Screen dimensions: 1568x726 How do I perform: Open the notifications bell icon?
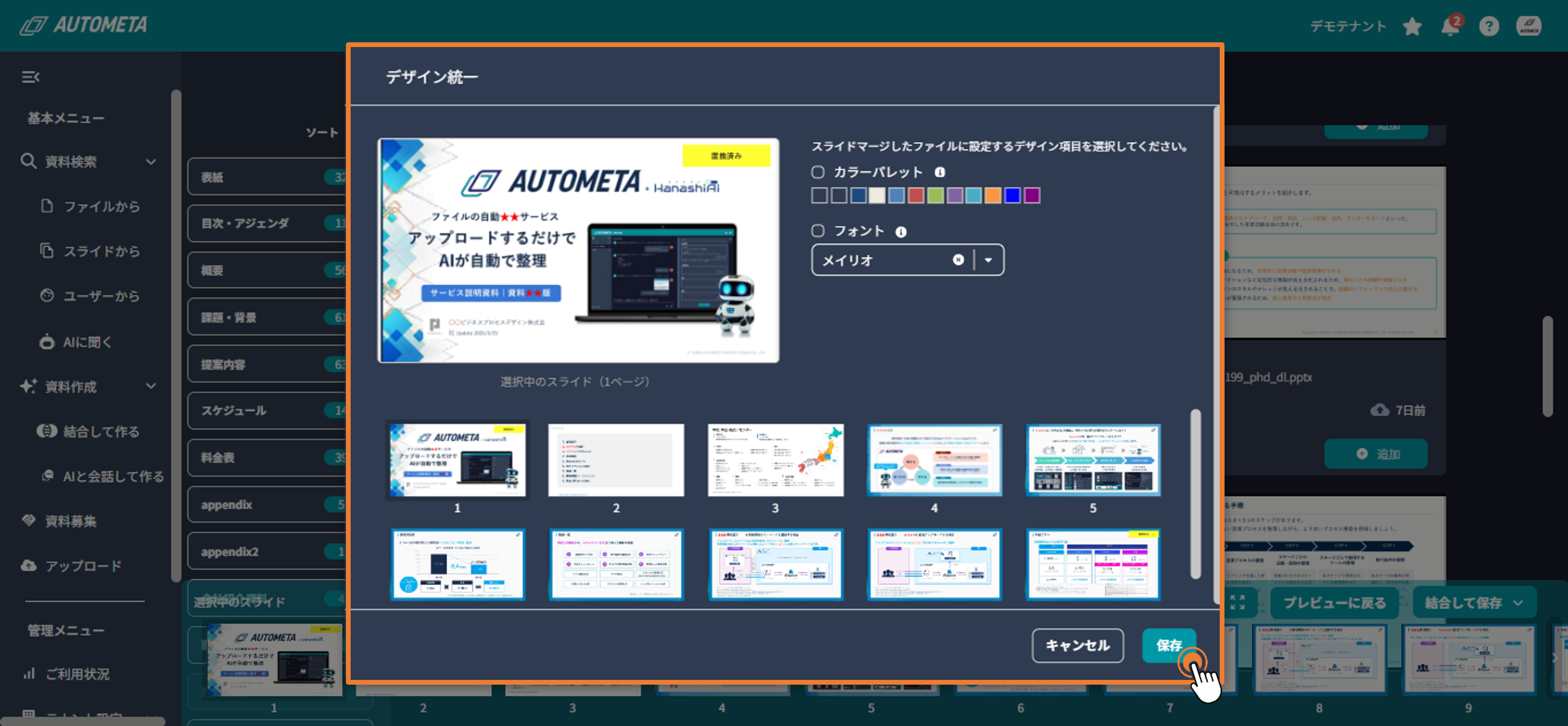pyautogui.click(x=1450, y=26)
